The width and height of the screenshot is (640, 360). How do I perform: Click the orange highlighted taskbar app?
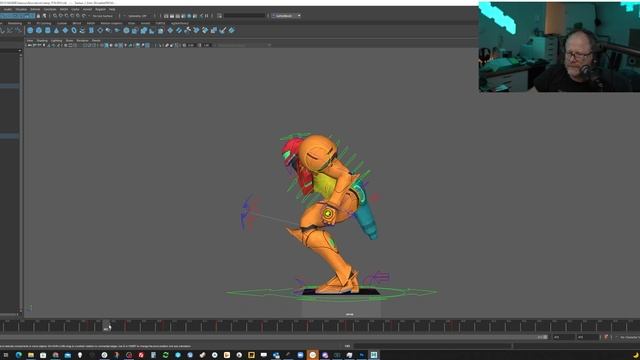point(313,355)
